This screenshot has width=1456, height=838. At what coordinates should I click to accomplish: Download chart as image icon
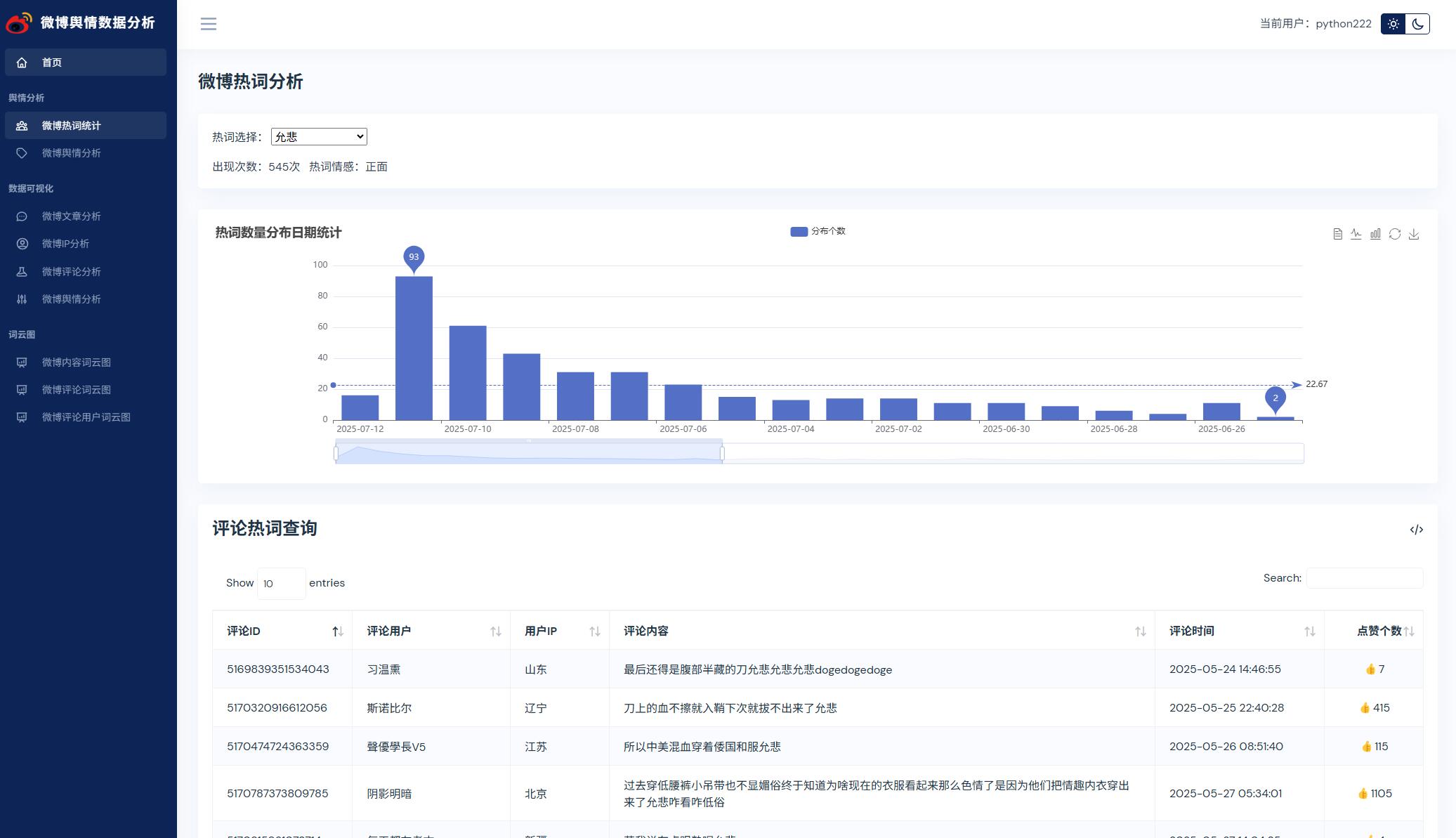pos(1414,234)
